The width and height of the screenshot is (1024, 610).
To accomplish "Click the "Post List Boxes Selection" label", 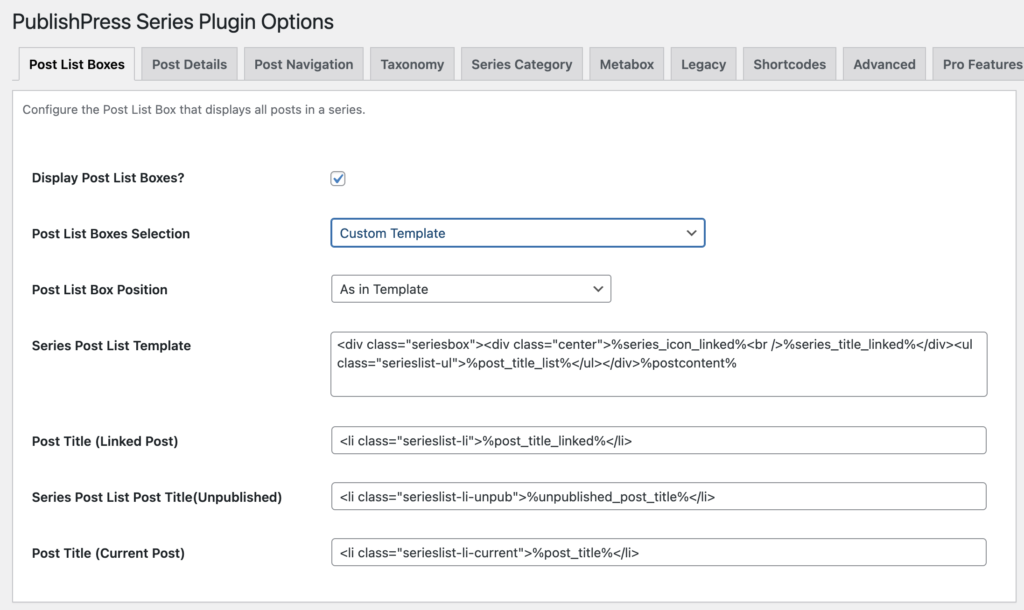I will (x=111, y=234).
